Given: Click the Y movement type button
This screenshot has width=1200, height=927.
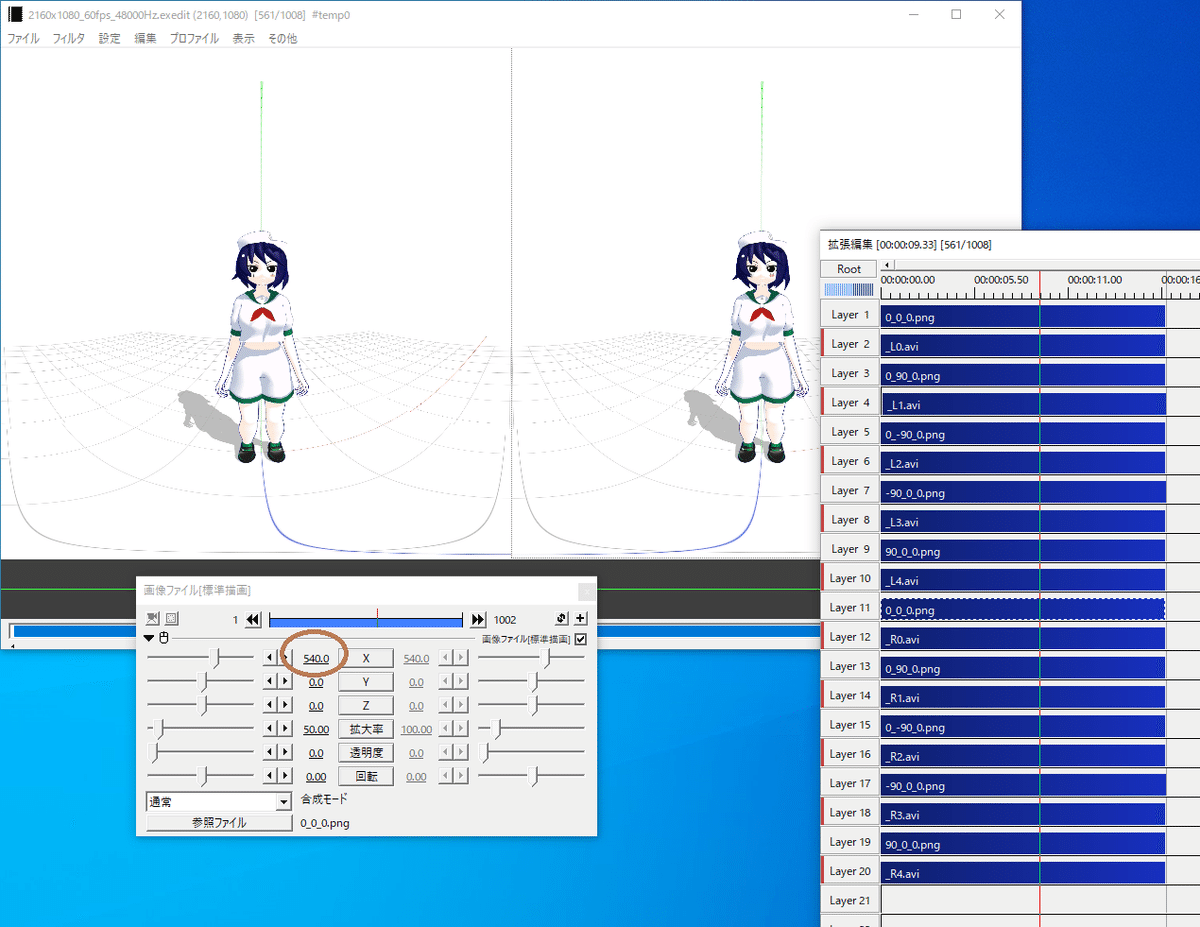Looking at the screenshot, I should point(366,682).
